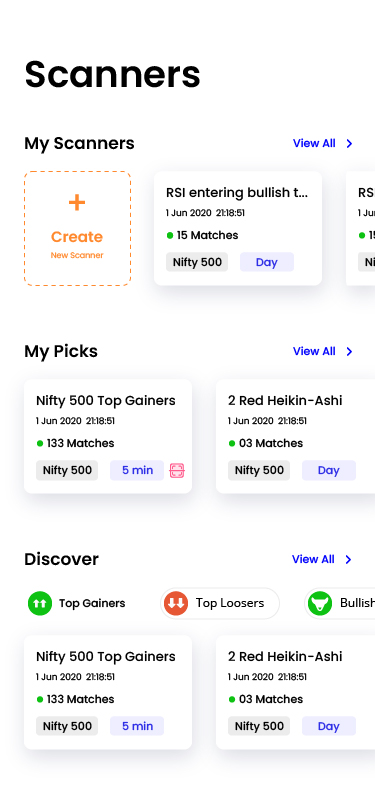The image size is (375, 812).
Task: Select the Top Loosers filter chip
Action: pyautogui.click(x=220, y=603)
